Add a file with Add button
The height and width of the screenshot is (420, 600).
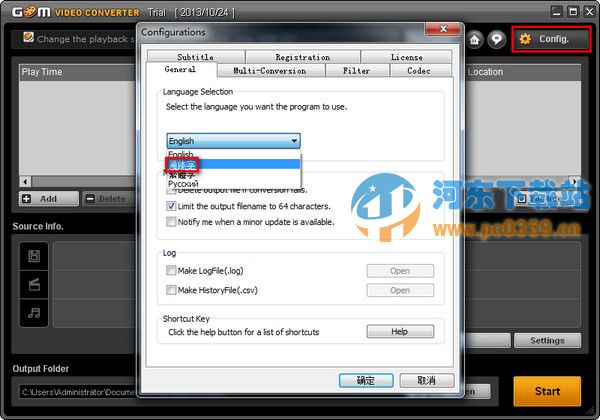[49, 199]
